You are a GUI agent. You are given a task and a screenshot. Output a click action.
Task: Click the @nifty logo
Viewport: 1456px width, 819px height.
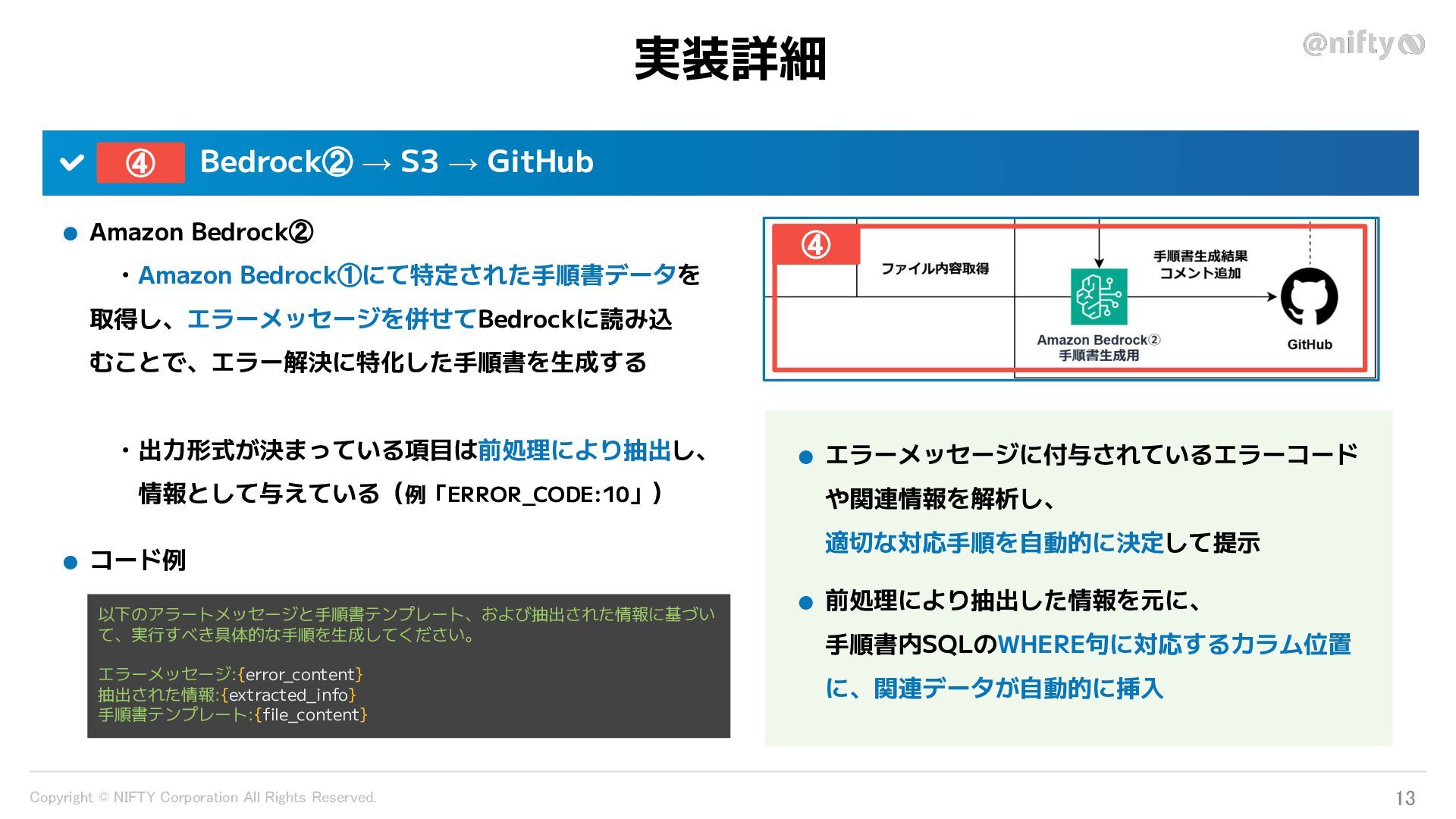click(1363, 44)
